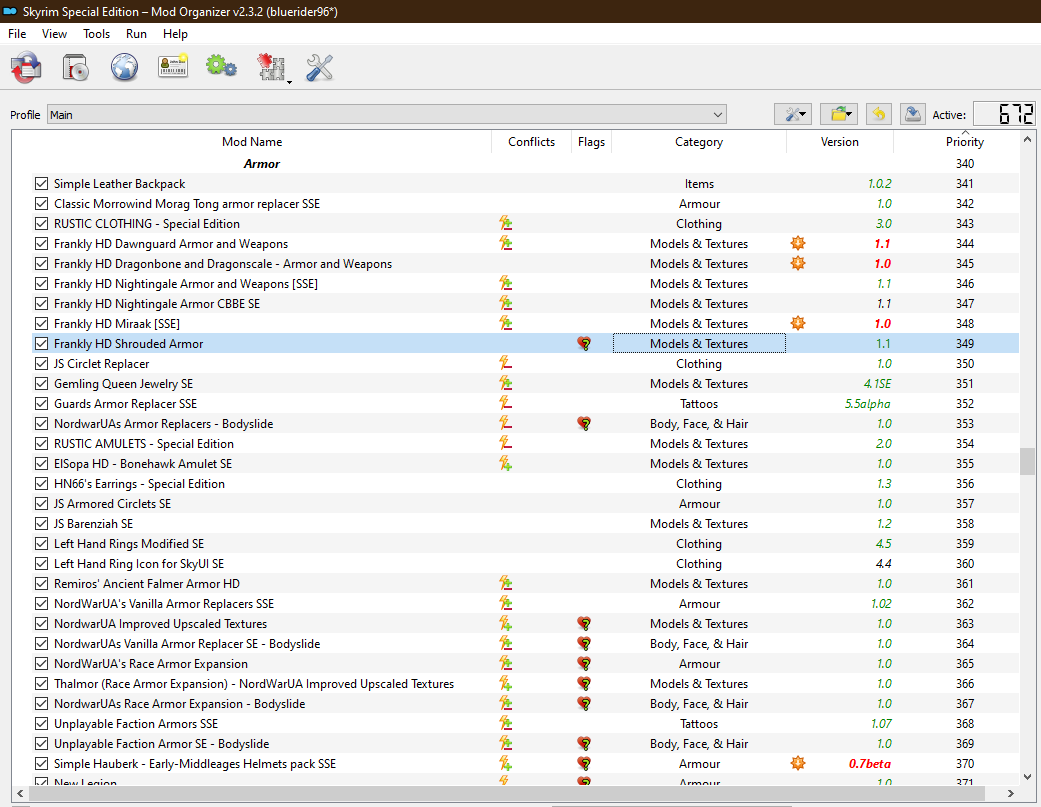The height and width of the screenshot is (807, 1041).
Task: Click version 0.7beta of Simple Hauberk
Action: pos(870,764)
